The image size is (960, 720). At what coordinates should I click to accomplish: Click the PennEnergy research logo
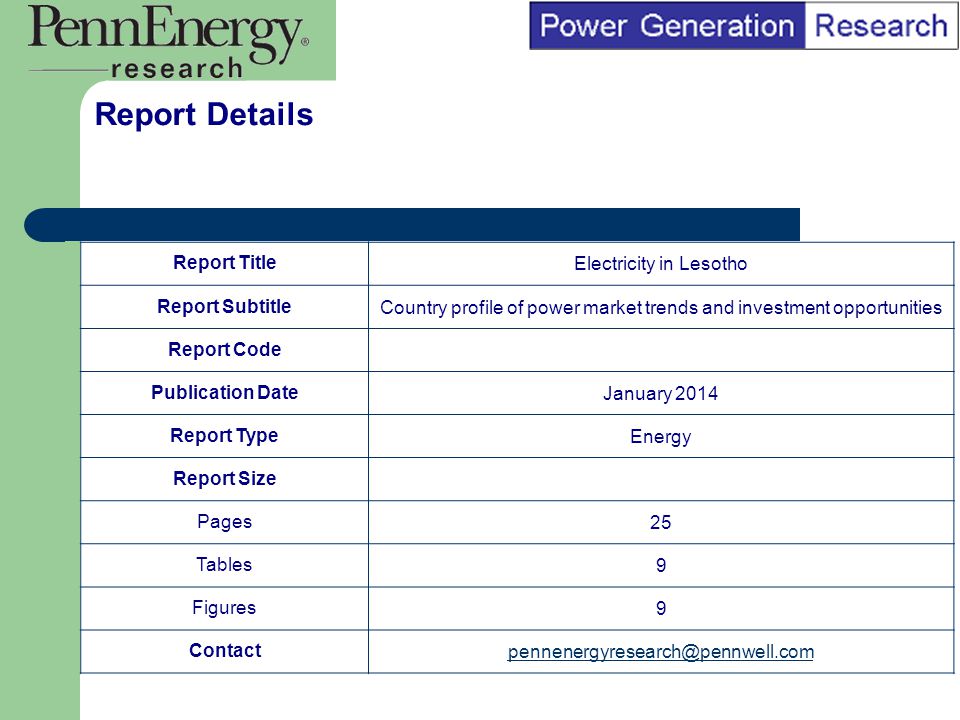tap(168, 42)
